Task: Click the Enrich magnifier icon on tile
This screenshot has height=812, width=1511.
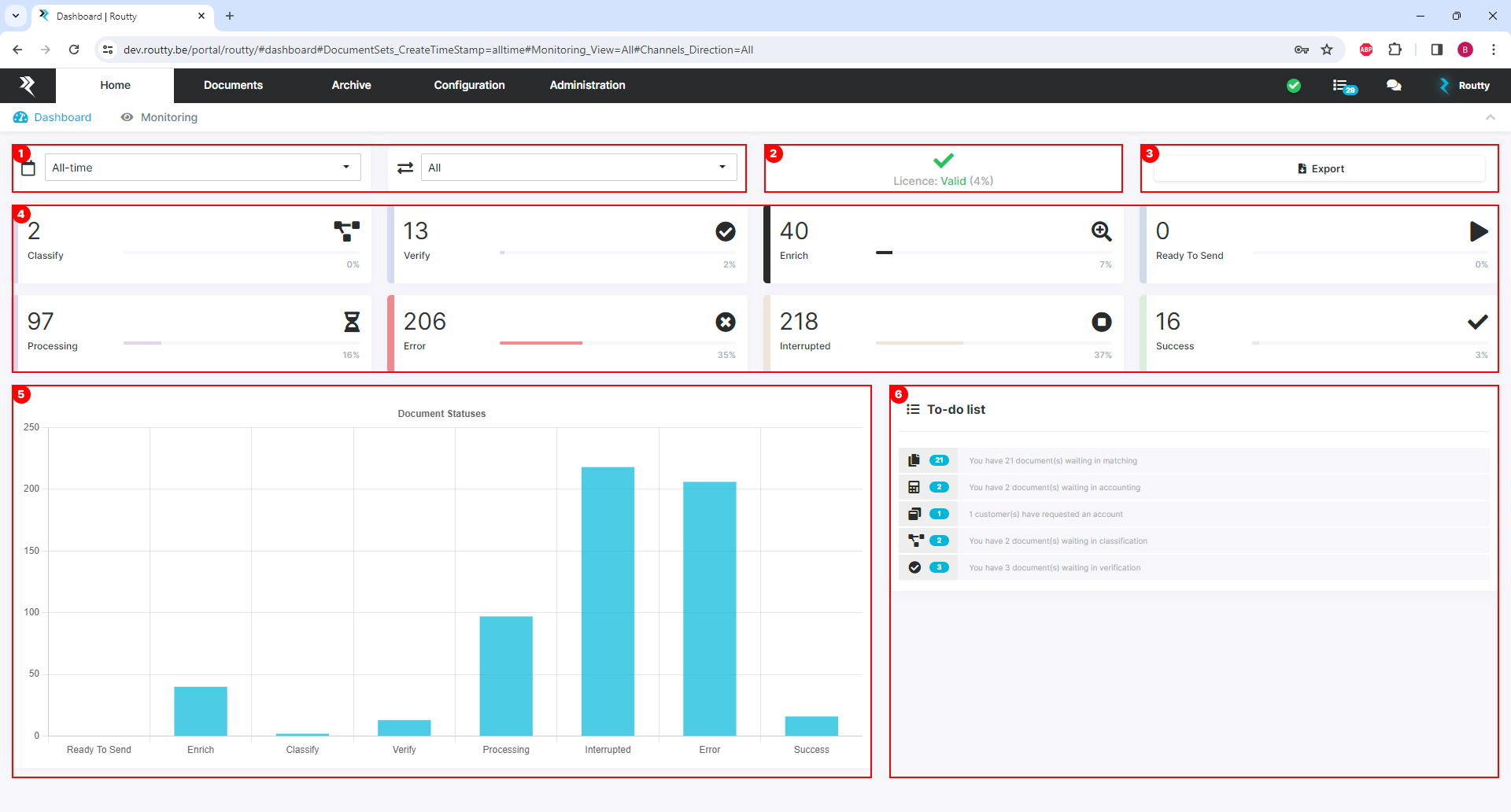Action: click(1101, 231)
